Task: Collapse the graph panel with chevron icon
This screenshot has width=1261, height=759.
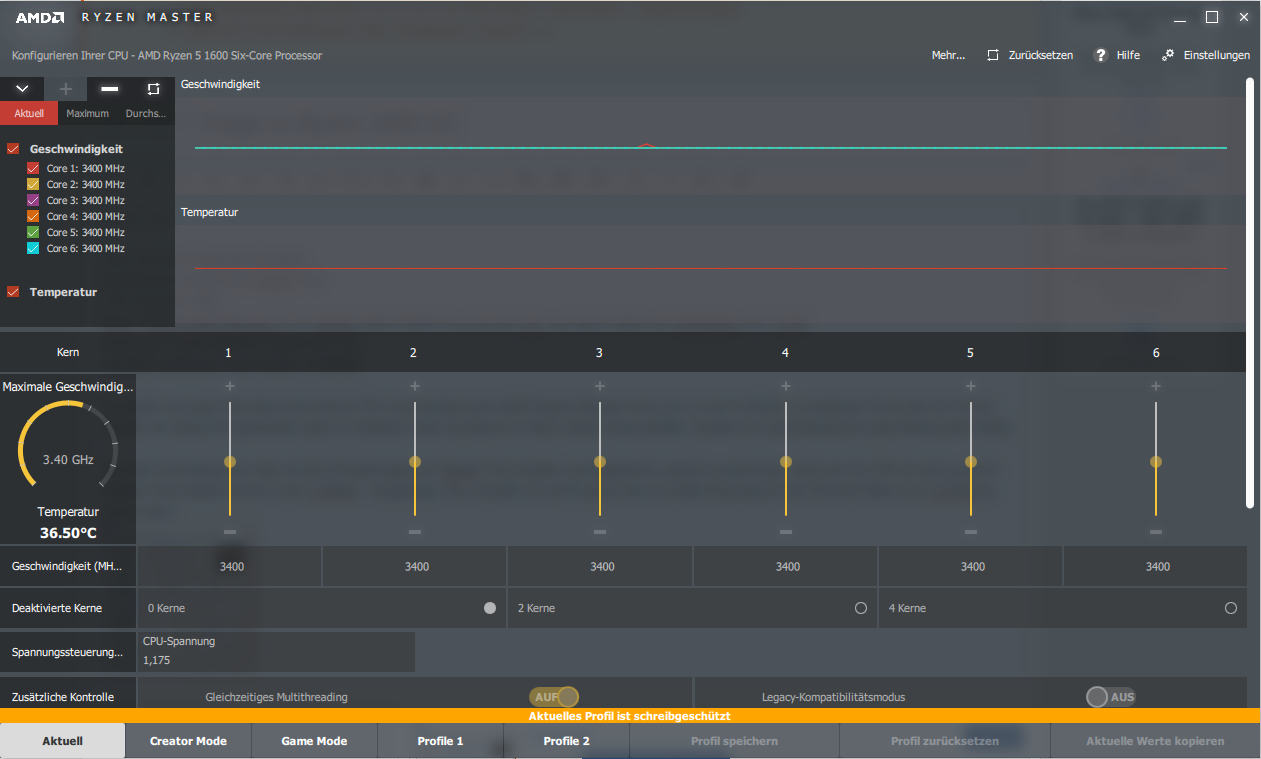Action: point(22,89)
